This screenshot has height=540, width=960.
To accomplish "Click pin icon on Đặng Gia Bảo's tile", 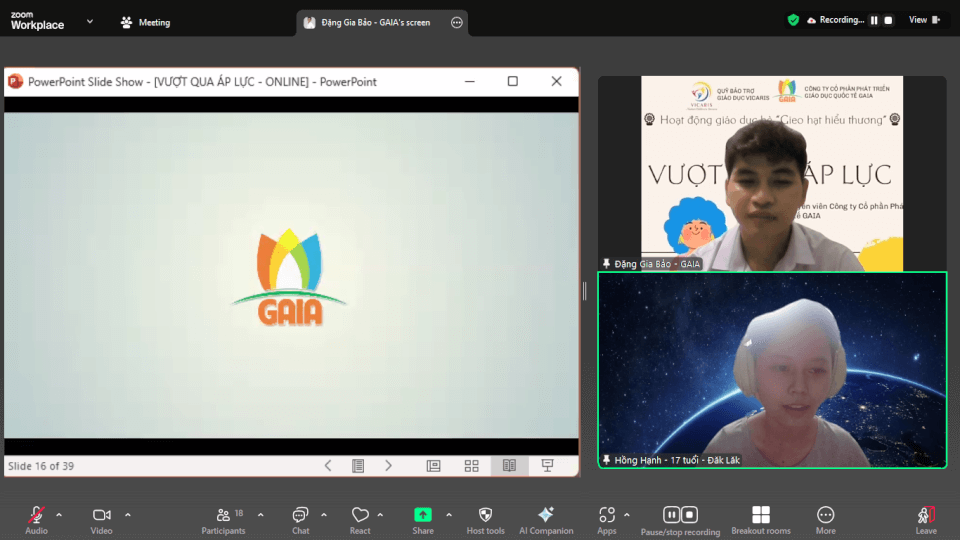I will (606, 264).
